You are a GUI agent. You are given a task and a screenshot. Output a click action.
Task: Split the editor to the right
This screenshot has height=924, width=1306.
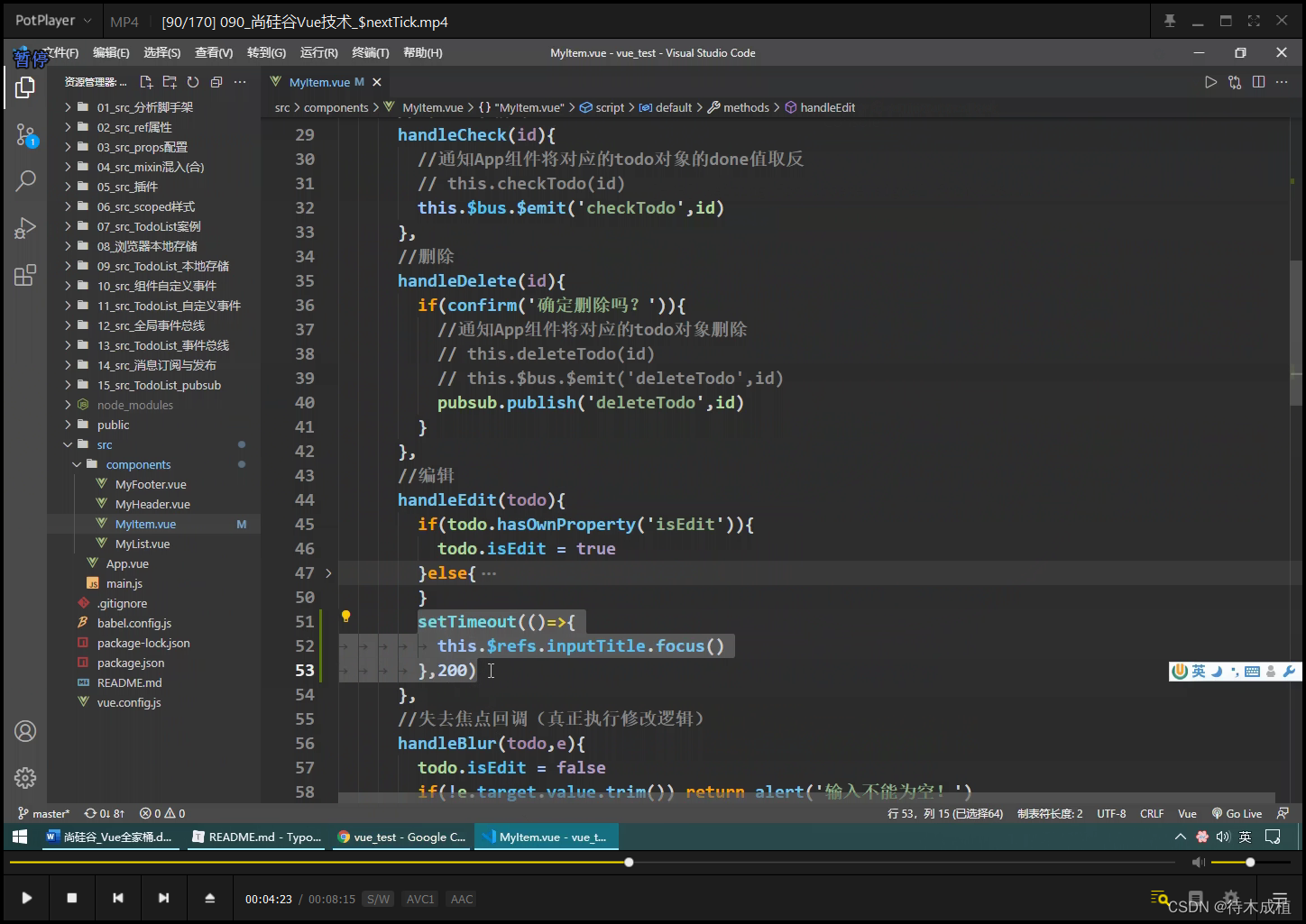(1258, 82)
